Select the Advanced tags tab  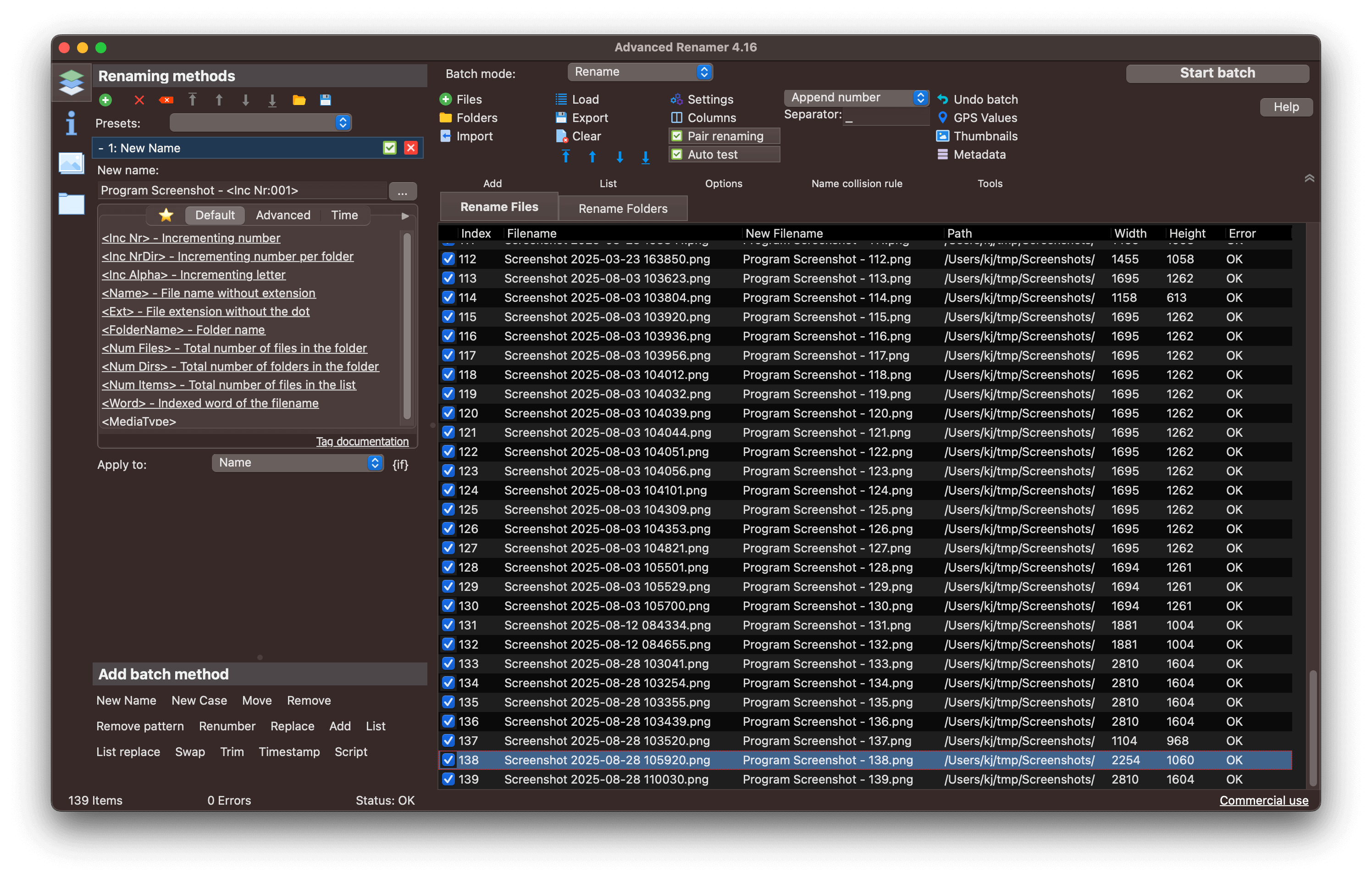point(283,215)
